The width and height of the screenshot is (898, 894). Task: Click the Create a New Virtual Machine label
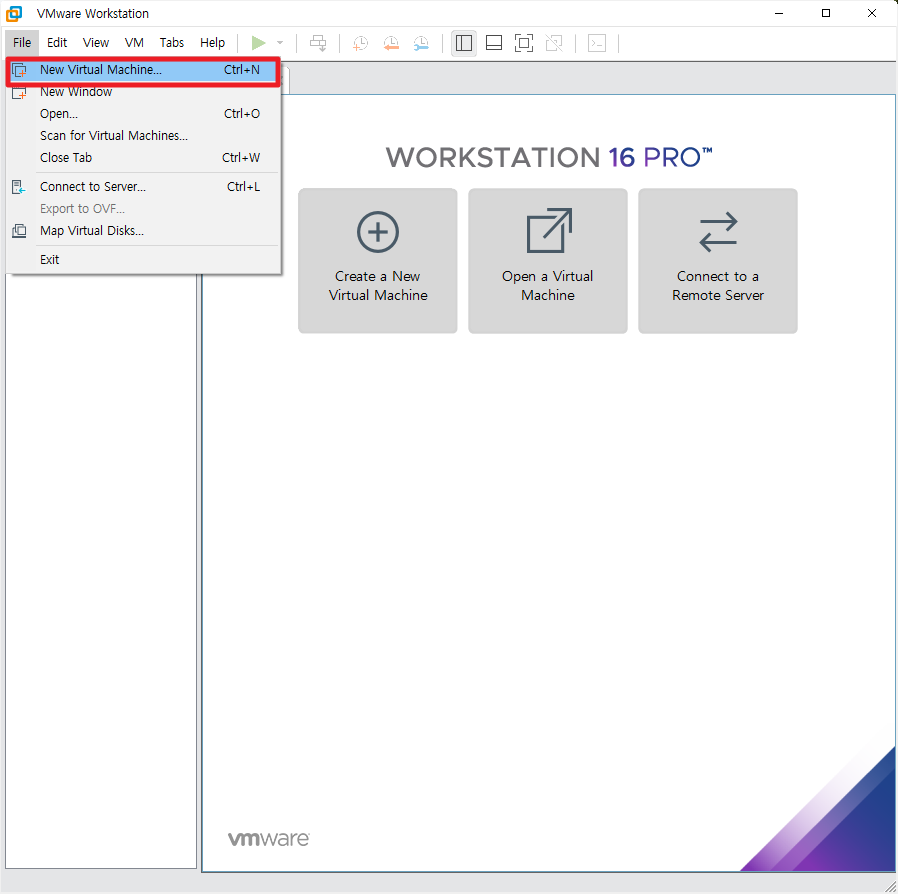pyautogui.click(x=378, y=286)
